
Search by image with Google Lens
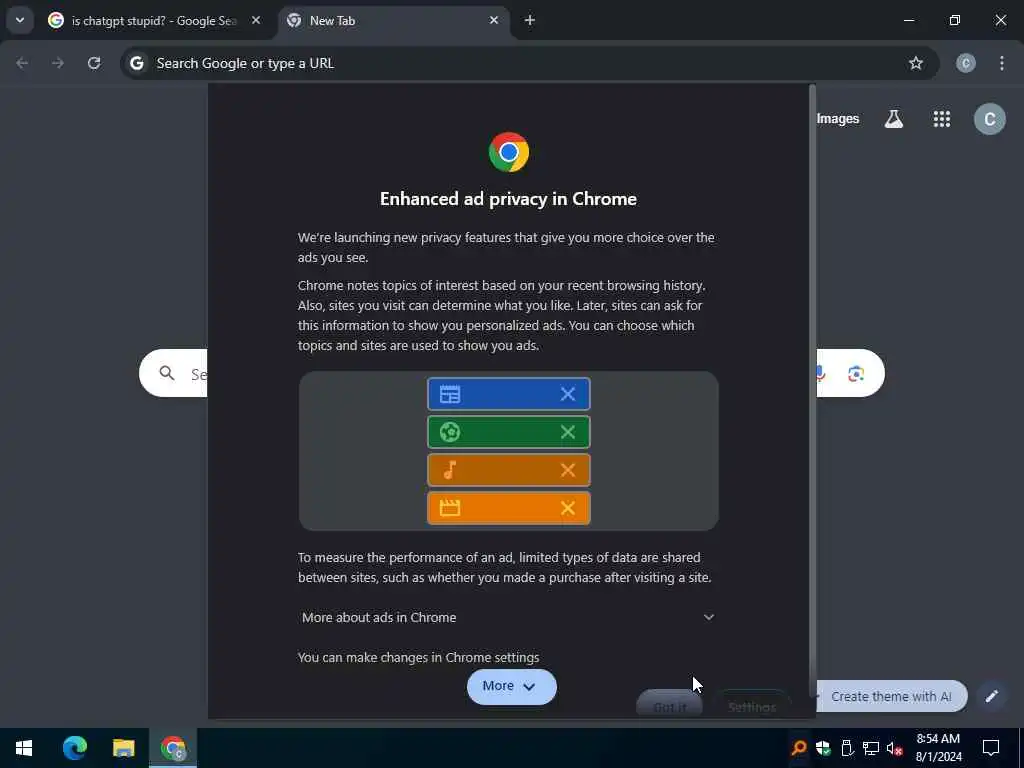(x=856, y=374)
